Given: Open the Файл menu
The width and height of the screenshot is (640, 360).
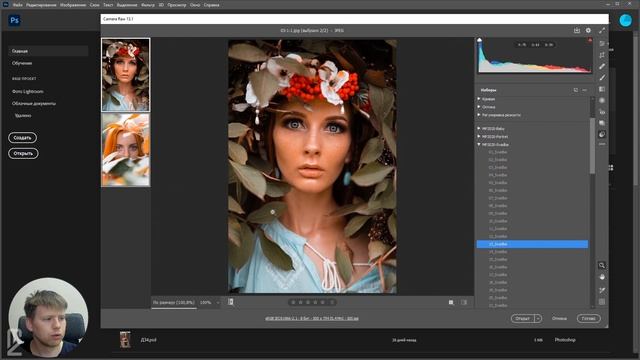Looking at the screenshot, I should tap(18, 5).
